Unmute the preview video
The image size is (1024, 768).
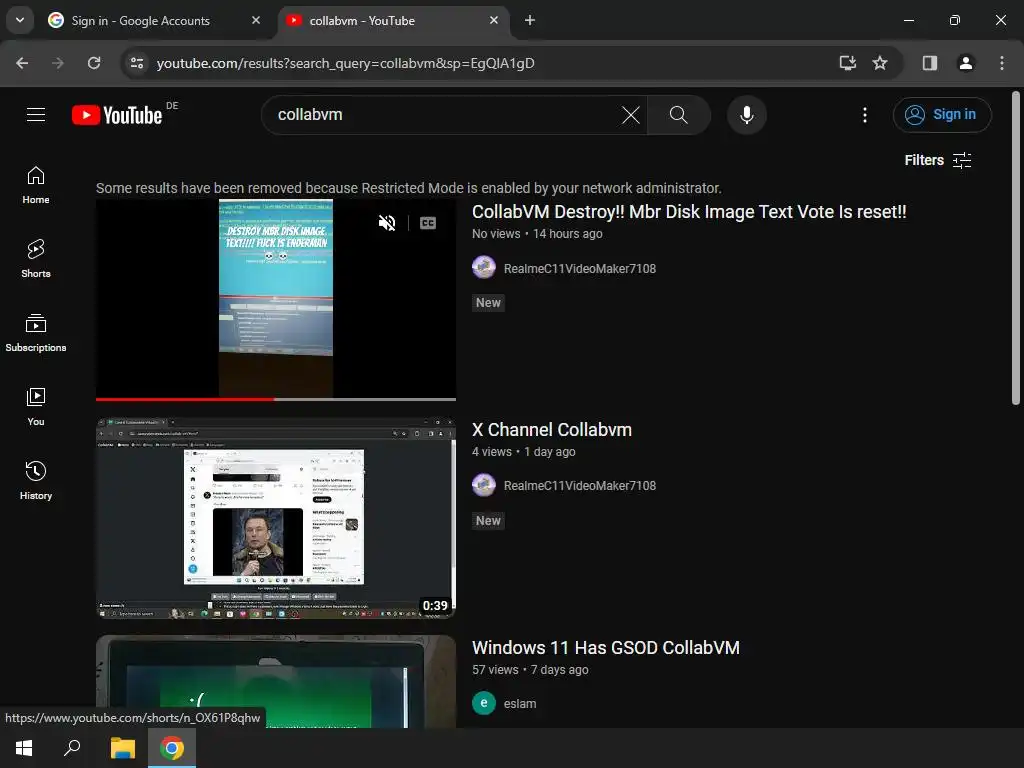click(x=387, y=223)
